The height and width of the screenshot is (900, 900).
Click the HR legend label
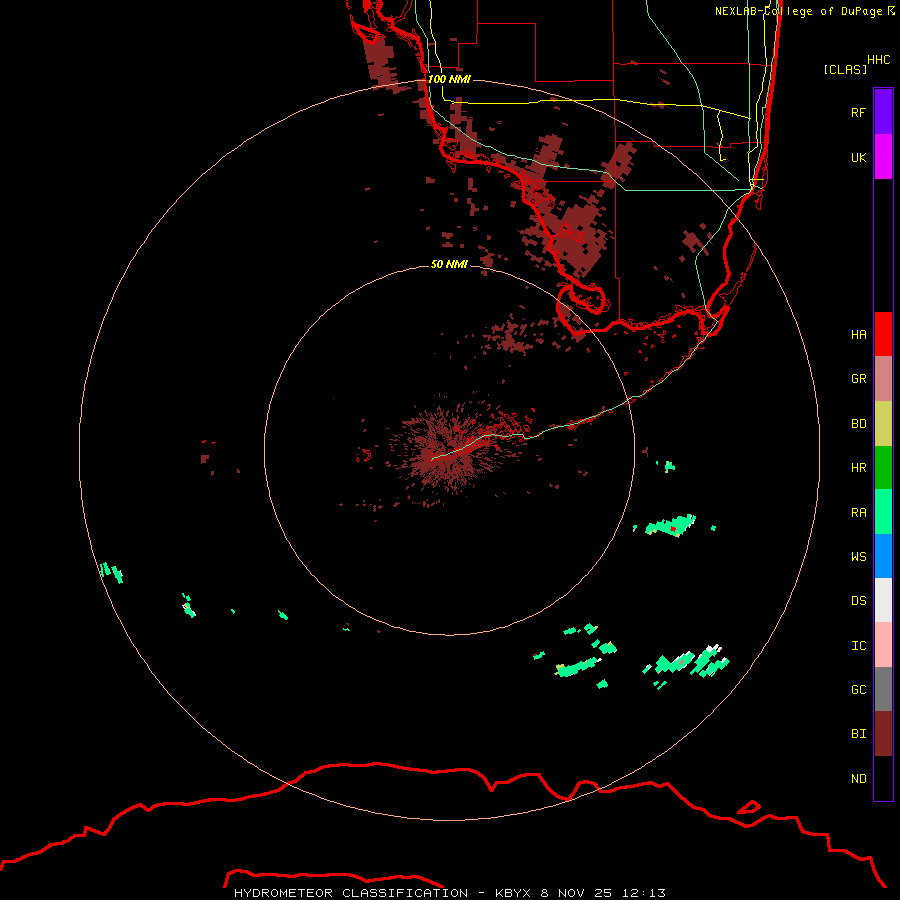click(858, 468)
